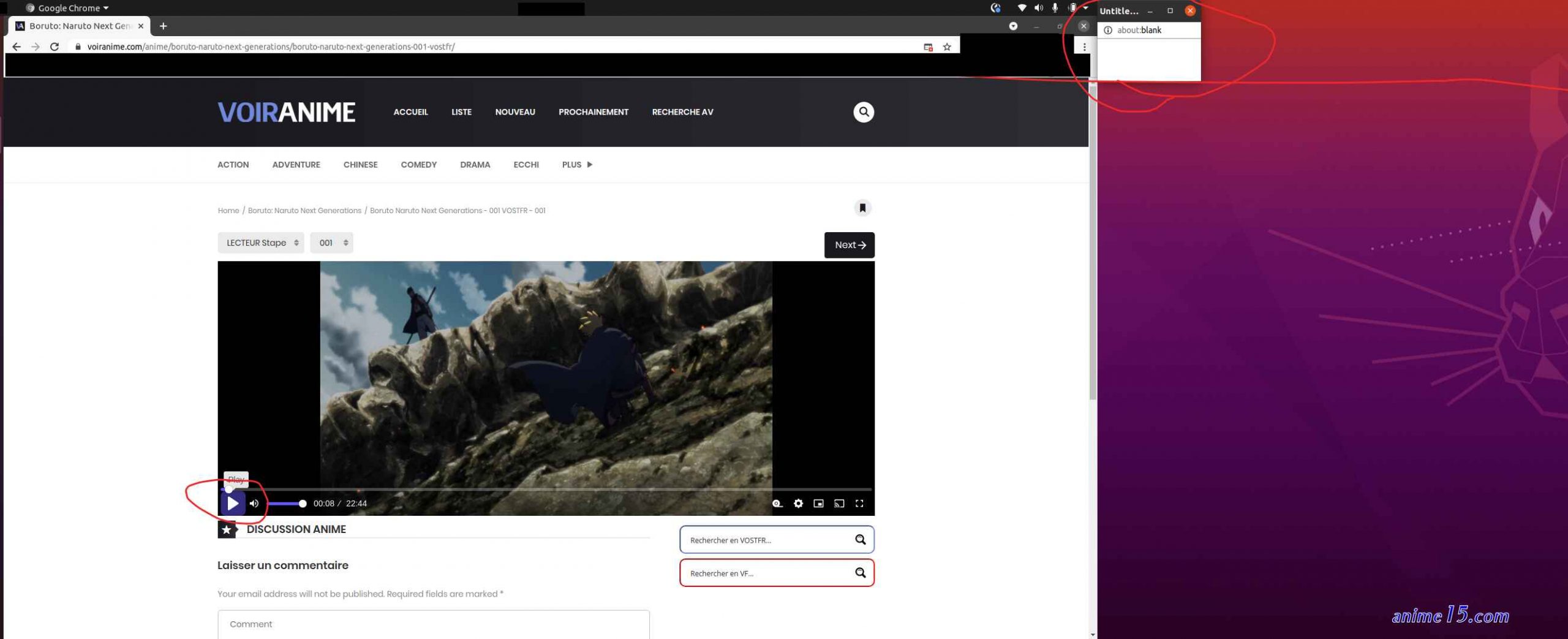
Task: Close the Untitled popup window
Action: [1190, 10]
